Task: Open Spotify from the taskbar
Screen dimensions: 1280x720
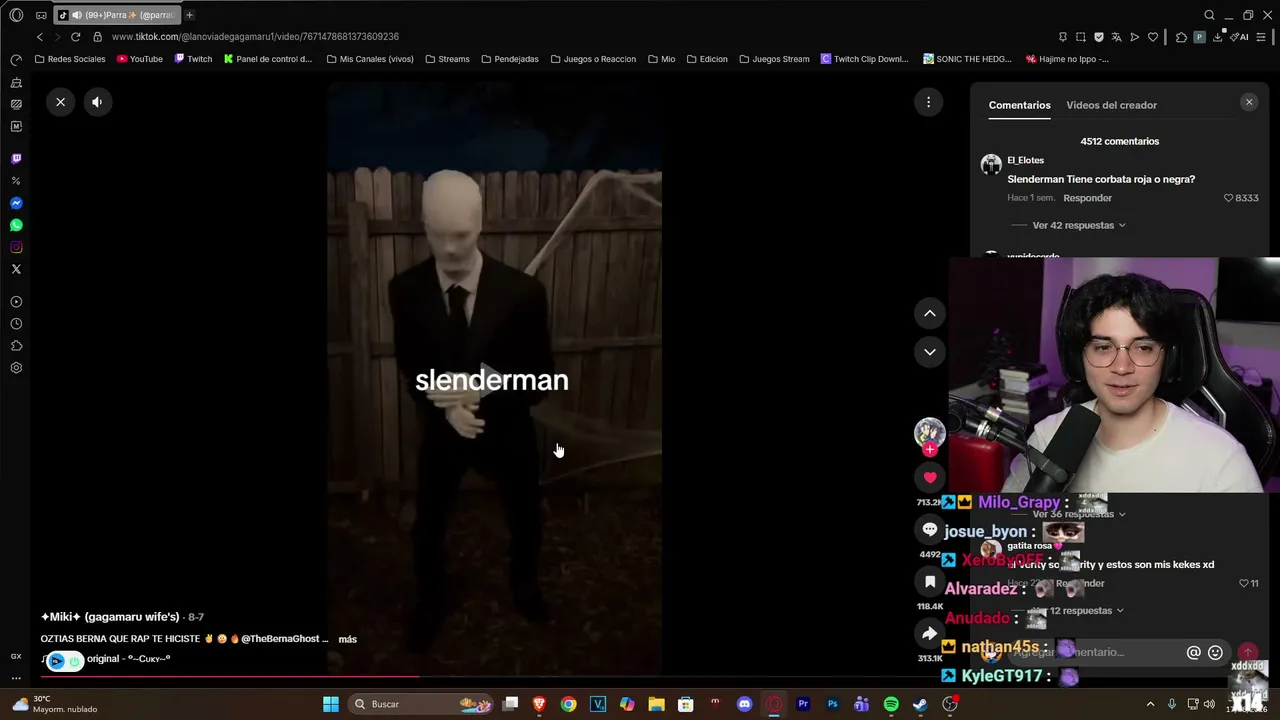Action: [x=891, y=704]
